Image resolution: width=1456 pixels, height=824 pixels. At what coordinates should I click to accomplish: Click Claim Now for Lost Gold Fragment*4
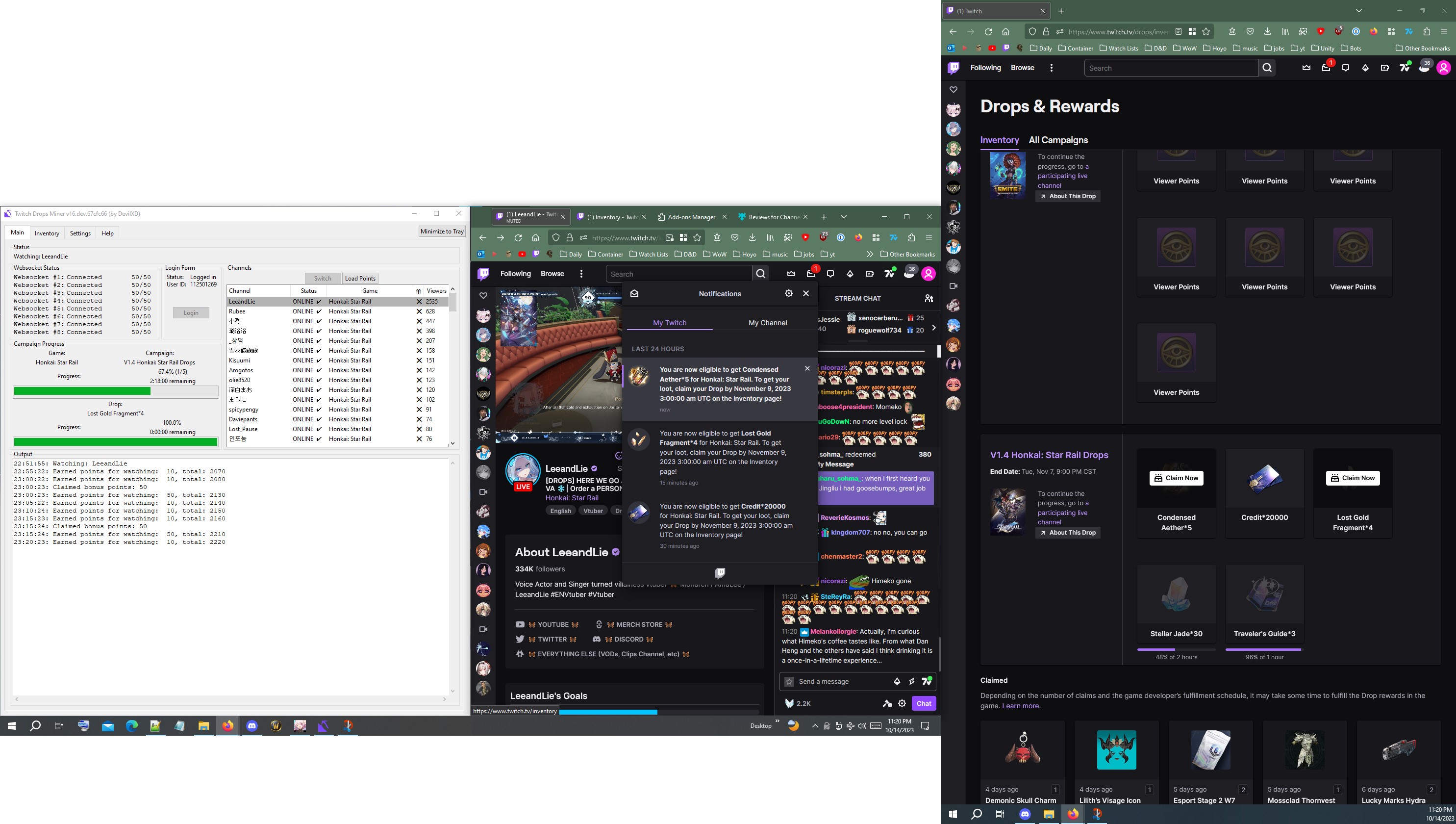click(x=1353, y=478)
